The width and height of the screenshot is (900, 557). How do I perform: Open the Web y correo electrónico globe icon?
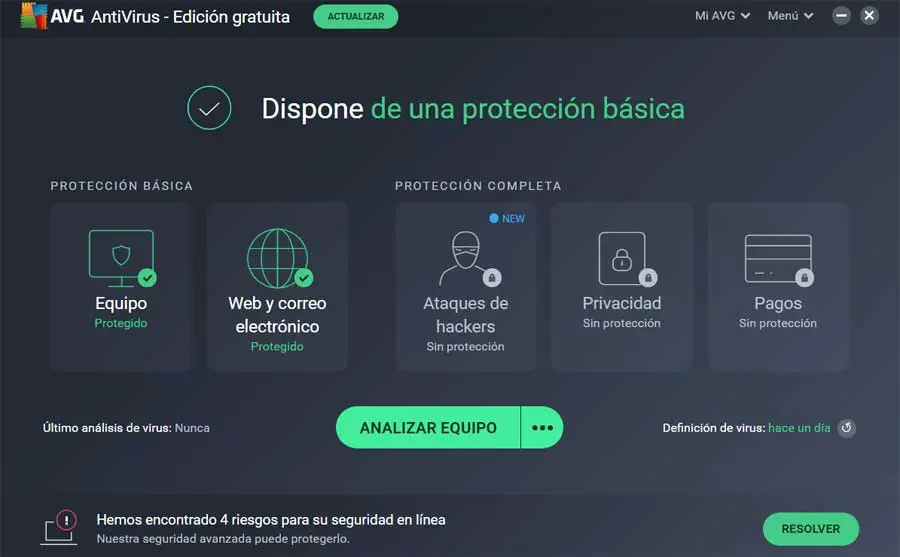279,258
